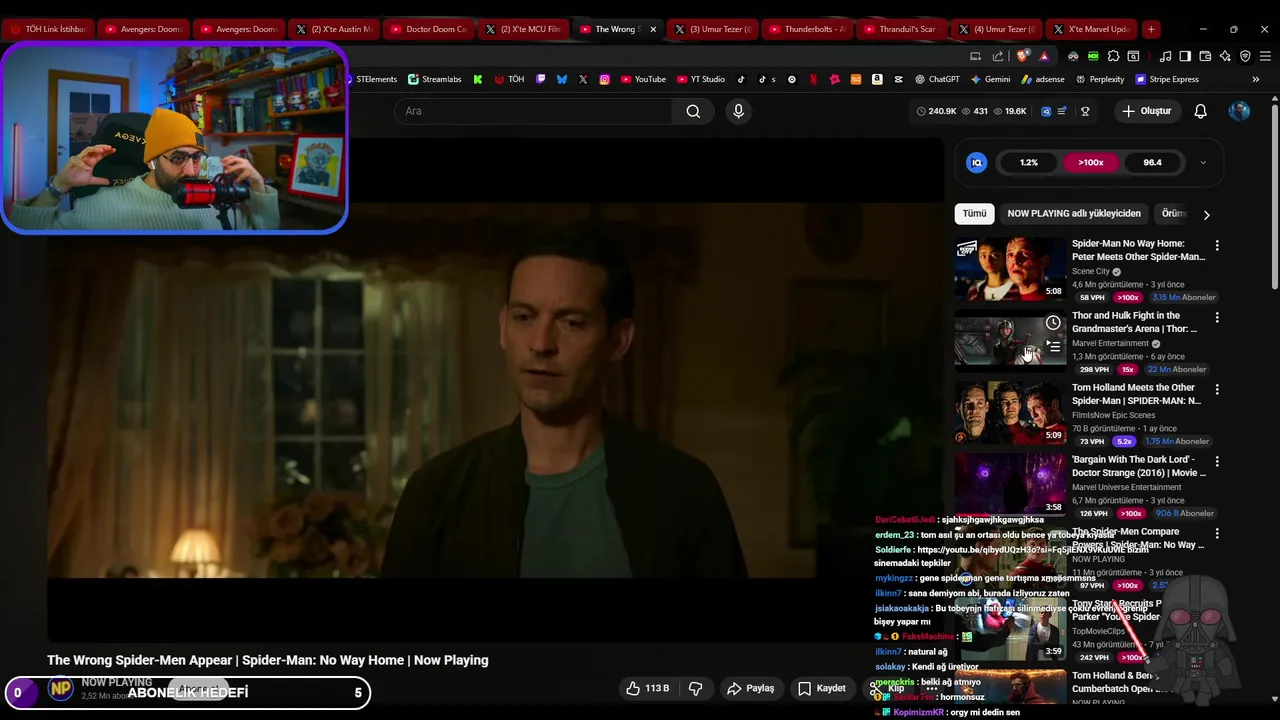Click the 240.9K vidIQ stat
The width and height of the screenshot is (1280, 720).
coord(937,111)
